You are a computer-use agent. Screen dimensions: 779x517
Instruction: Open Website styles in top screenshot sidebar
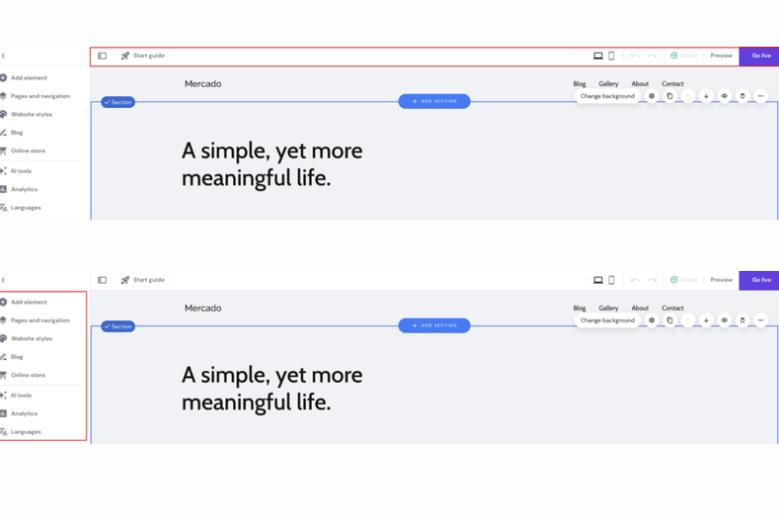(x=31, y=114)
